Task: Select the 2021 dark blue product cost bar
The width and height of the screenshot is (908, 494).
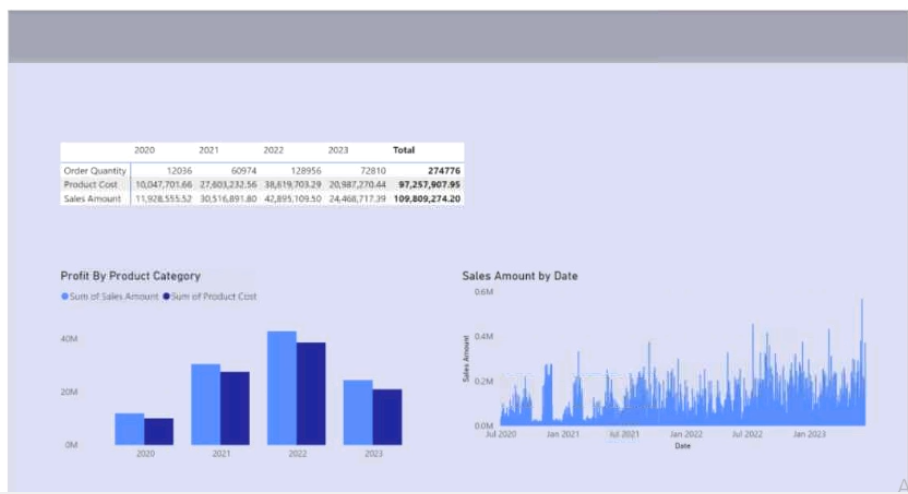Action: click(235, 408)
